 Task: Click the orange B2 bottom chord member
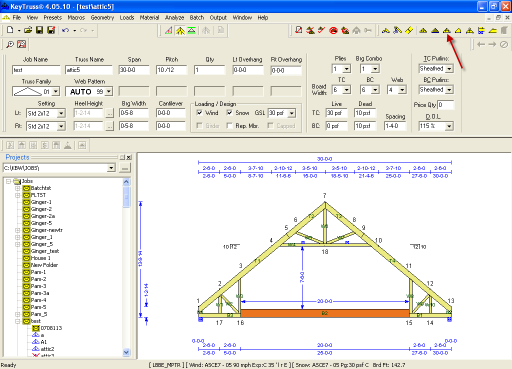pos(325,313)
